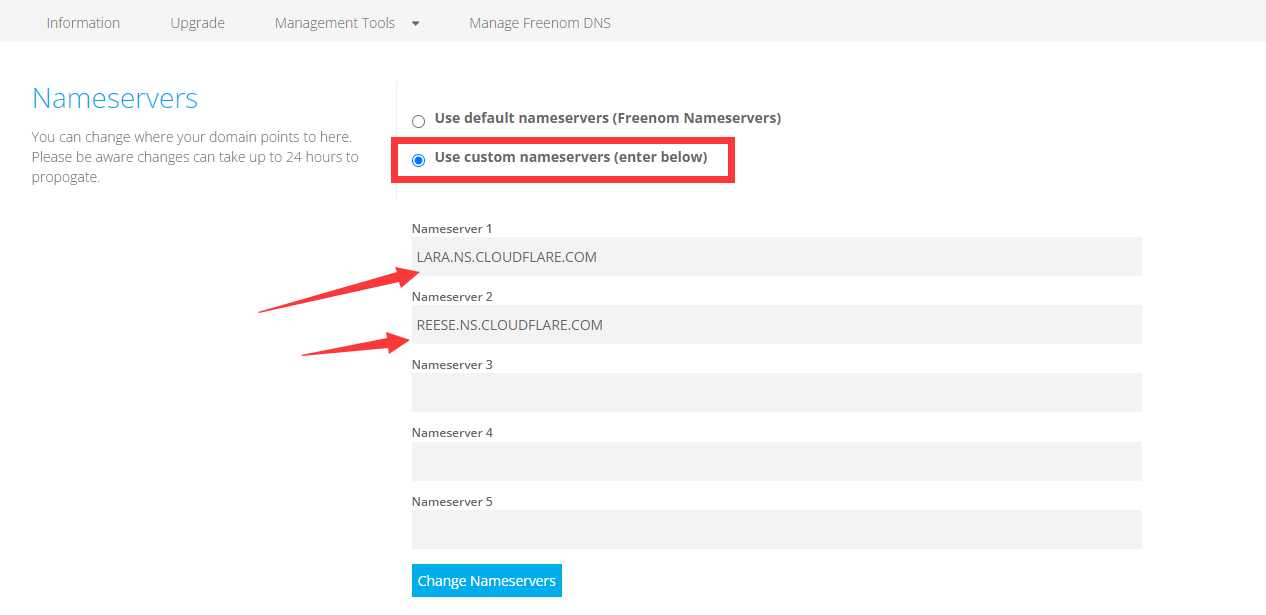The image size is (1266, 615).
Task: Select the default Freenom nameservers radio button
Action: click(419, 121)
